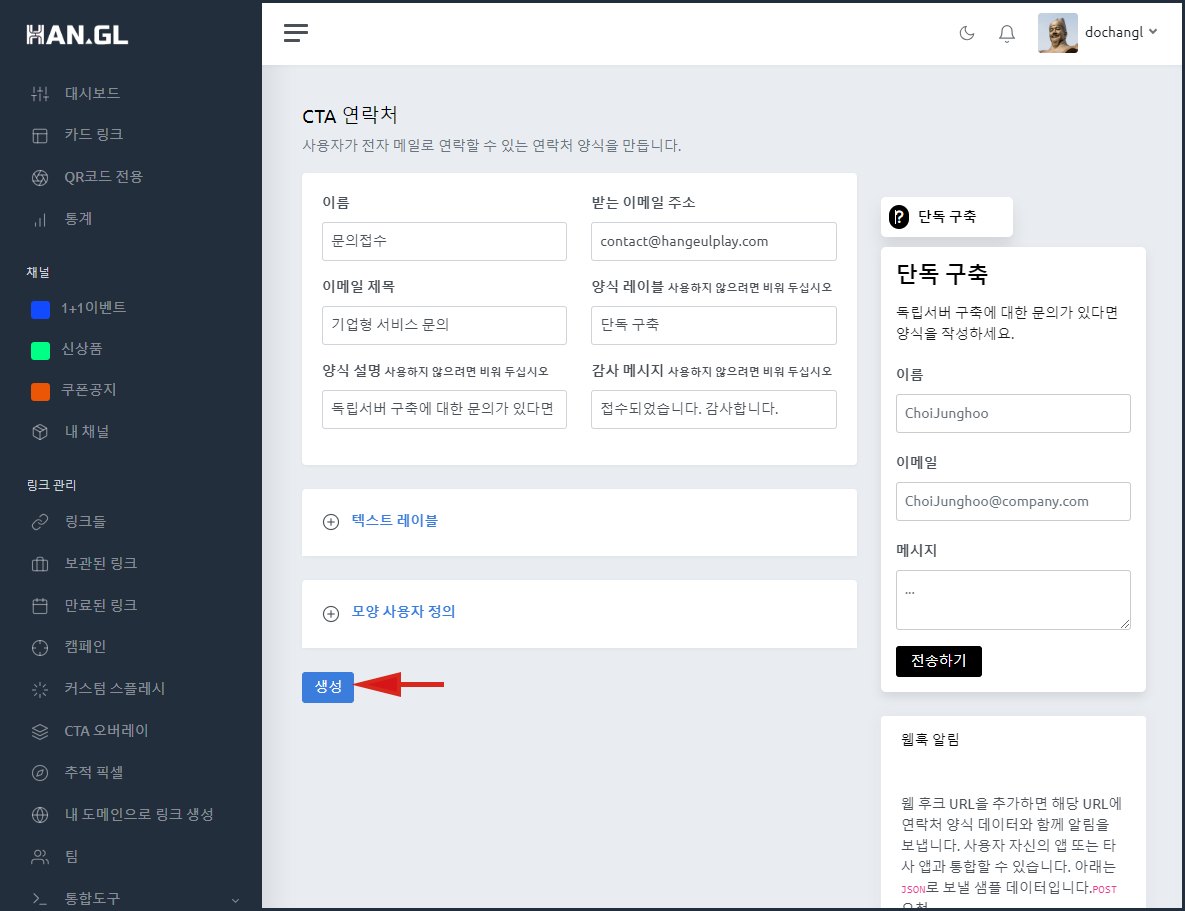Open notifications bell icon
This screenshot has height=911, width=1185.
coord(1007,33)
